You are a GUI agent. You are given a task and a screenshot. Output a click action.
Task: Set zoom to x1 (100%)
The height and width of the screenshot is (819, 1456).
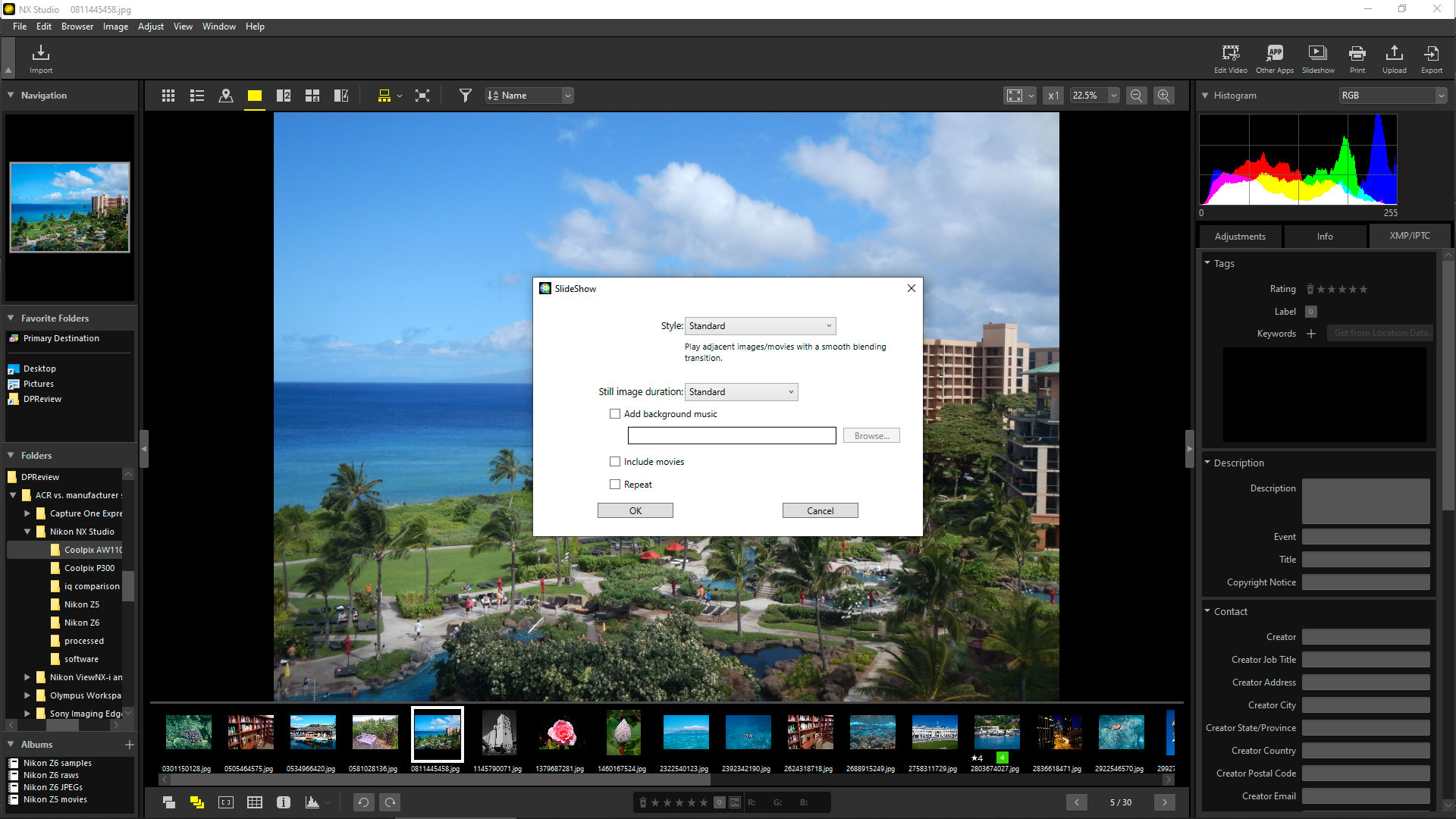[1053, 96]
